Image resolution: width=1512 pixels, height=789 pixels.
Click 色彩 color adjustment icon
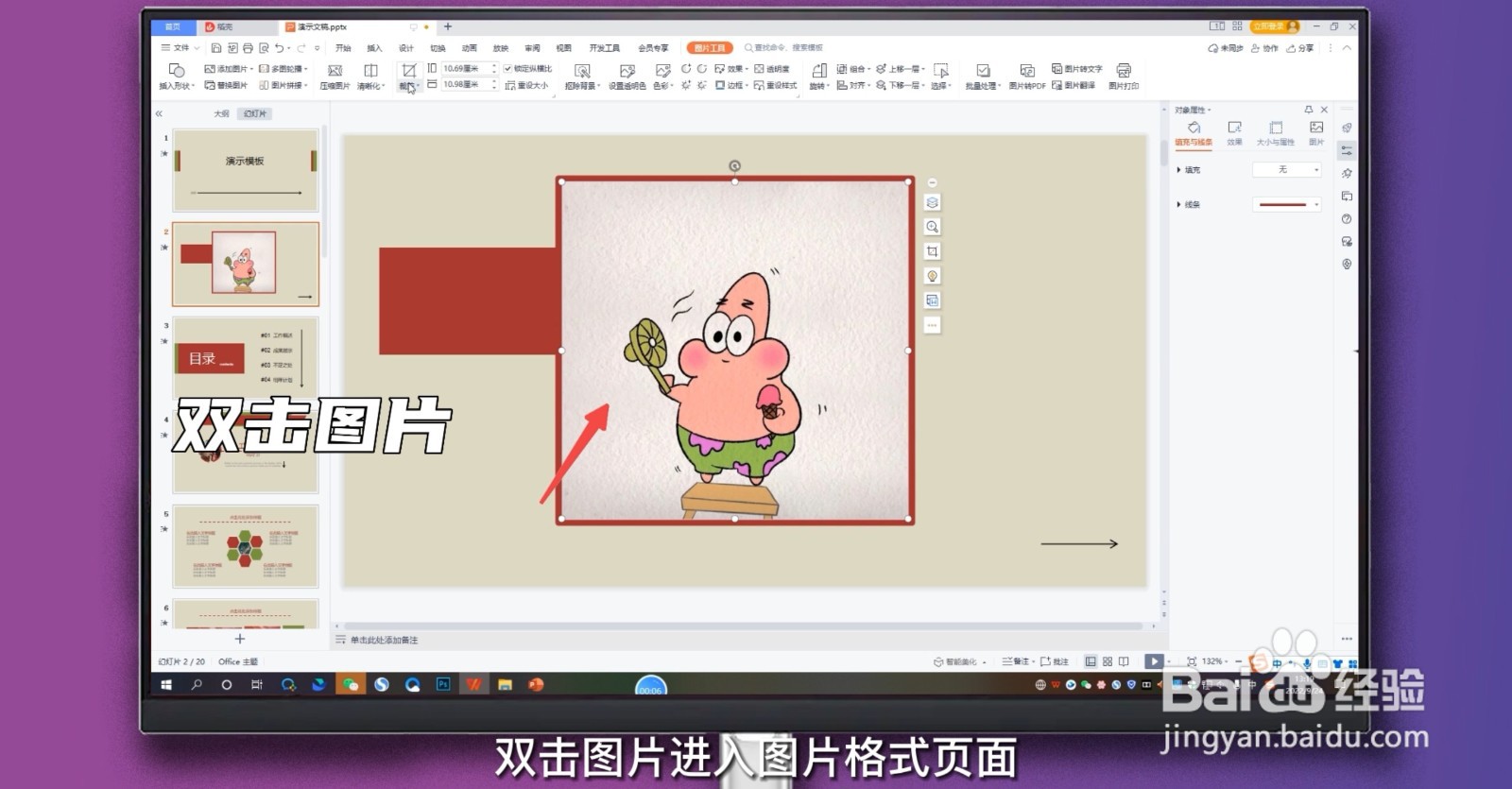pyautogui.click(x=662, y=71)
